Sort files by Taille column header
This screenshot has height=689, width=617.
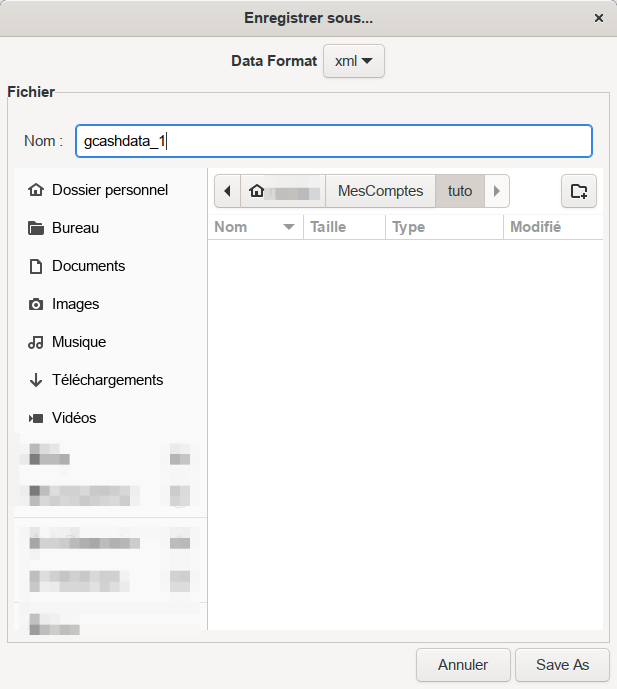tap(343, 227)
